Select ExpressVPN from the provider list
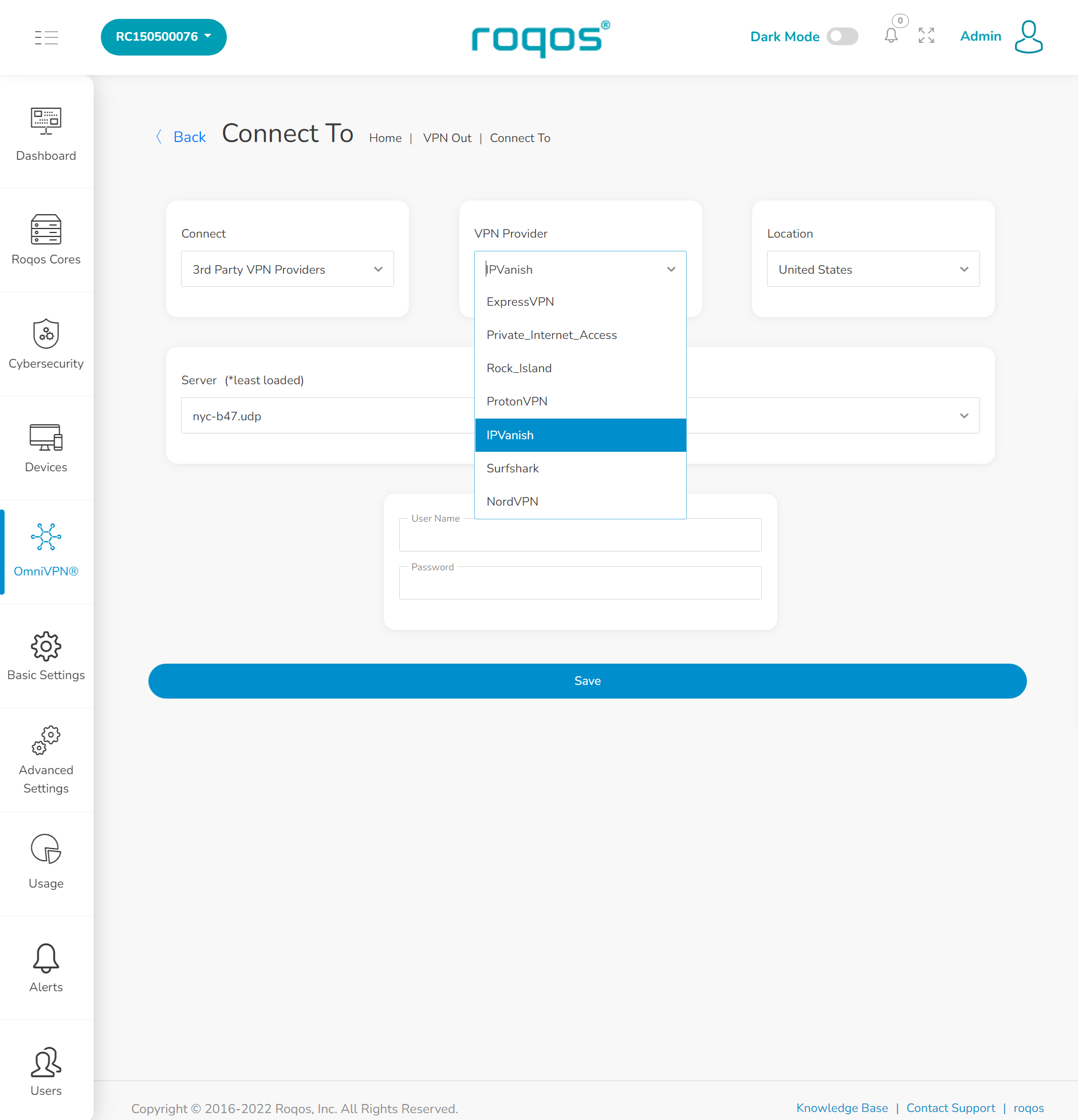This screenshot has width=1078, height=1120. click(580, 302)
